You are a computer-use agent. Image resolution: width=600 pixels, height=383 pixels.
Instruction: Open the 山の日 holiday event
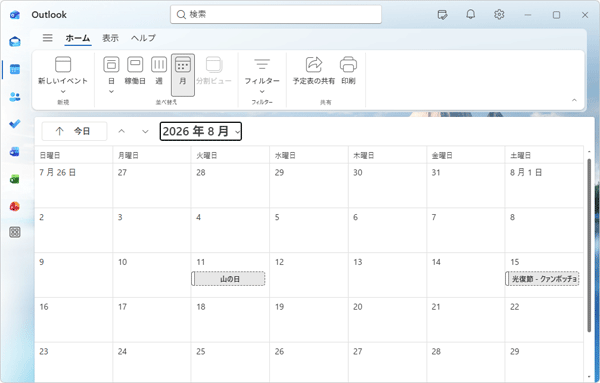tap(228, 279)
